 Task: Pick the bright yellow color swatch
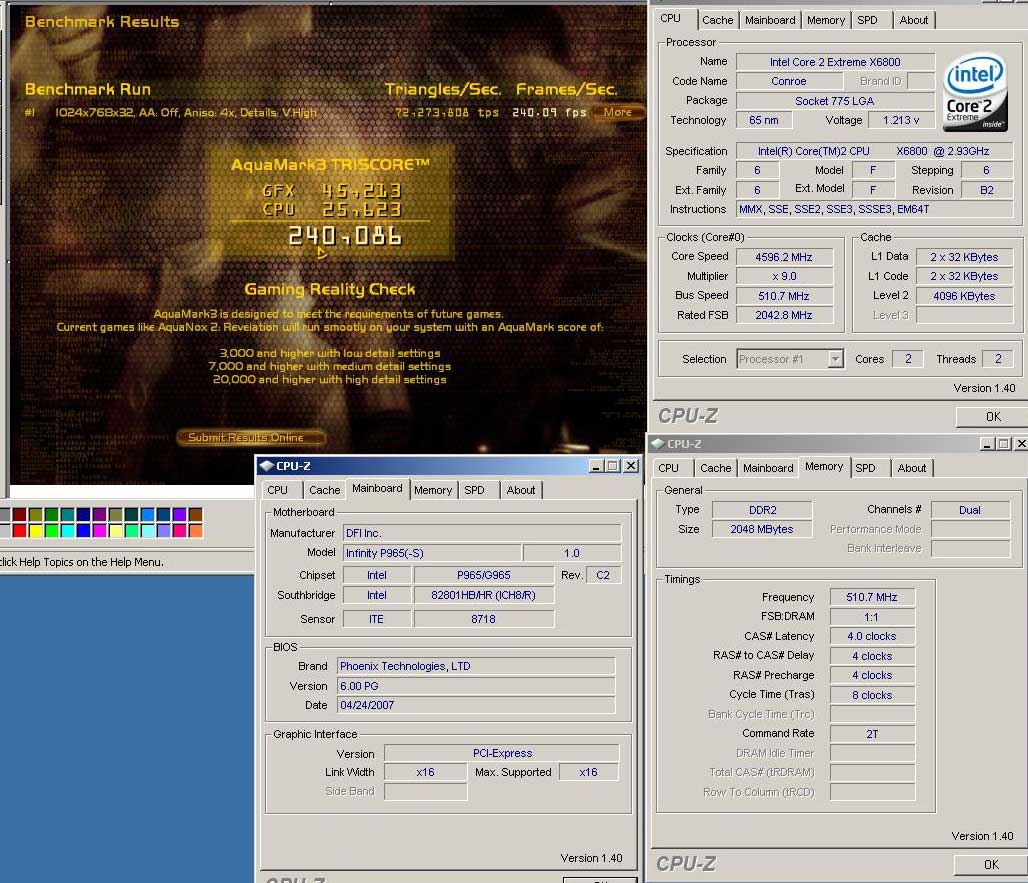point(35,530)
